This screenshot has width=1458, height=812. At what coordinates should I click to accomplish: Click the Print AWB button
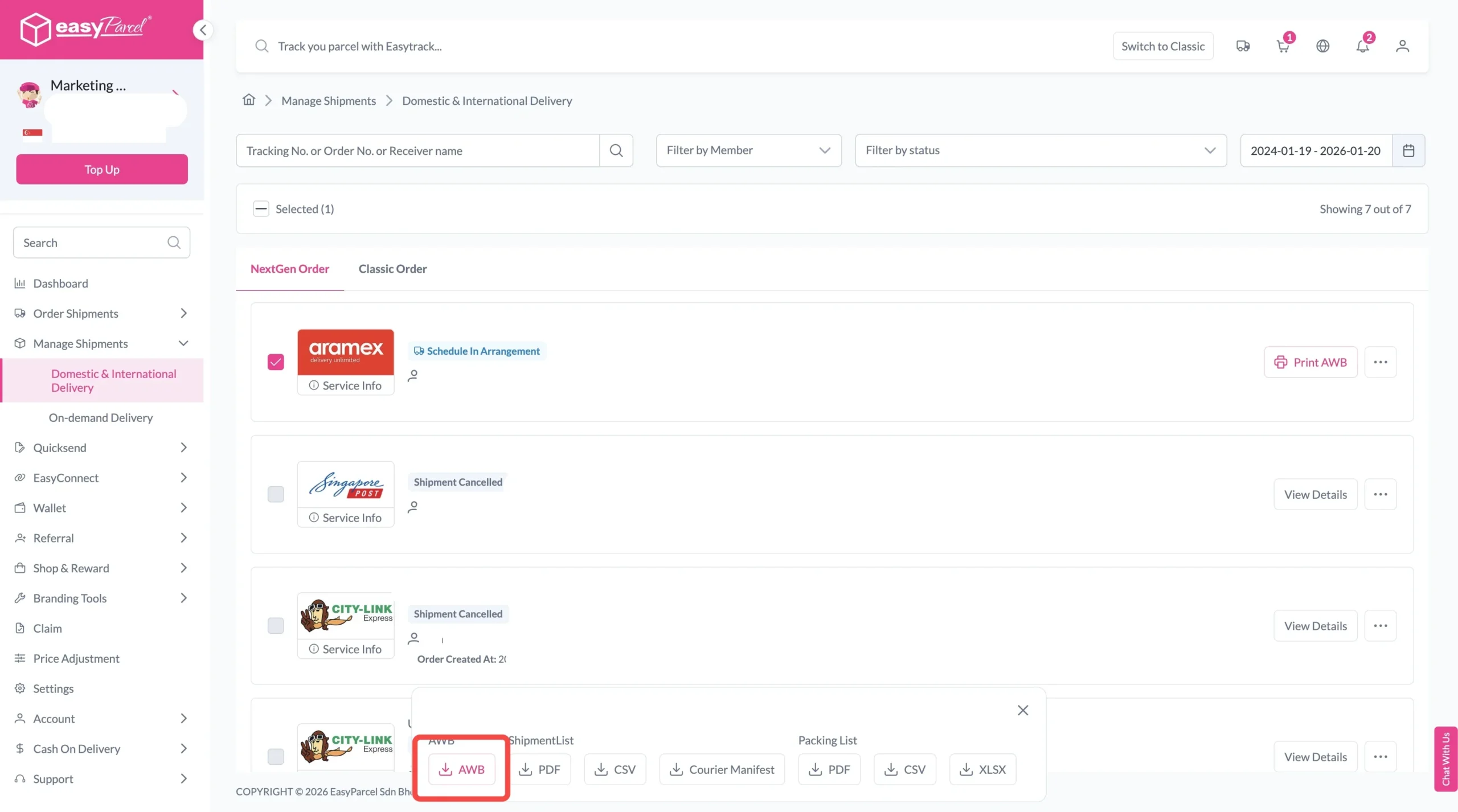1310,362
